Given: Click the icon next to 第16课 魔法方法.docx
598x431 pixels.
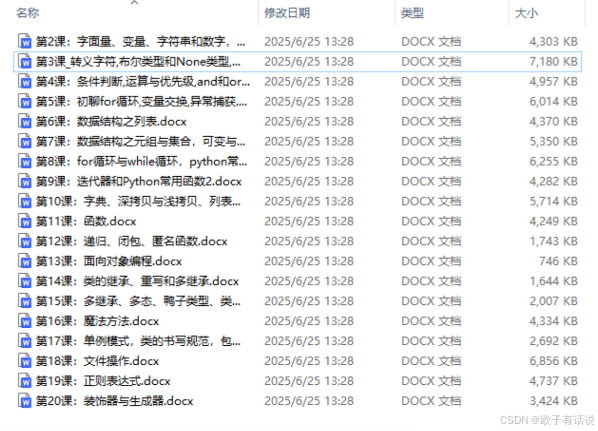Looking at the screenshot, I should tap(24, 321).
